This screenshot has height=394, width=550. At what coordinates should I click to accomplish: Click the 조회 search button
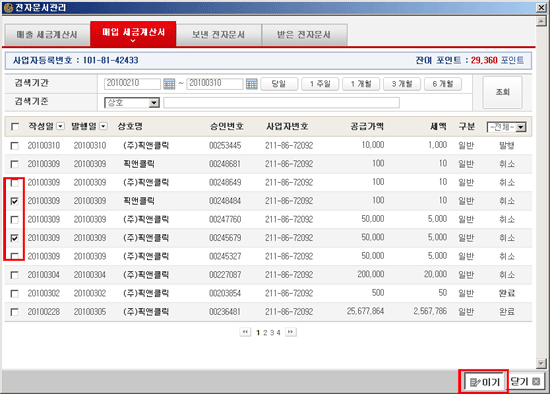pyautogui.click(x=502, y=92)
